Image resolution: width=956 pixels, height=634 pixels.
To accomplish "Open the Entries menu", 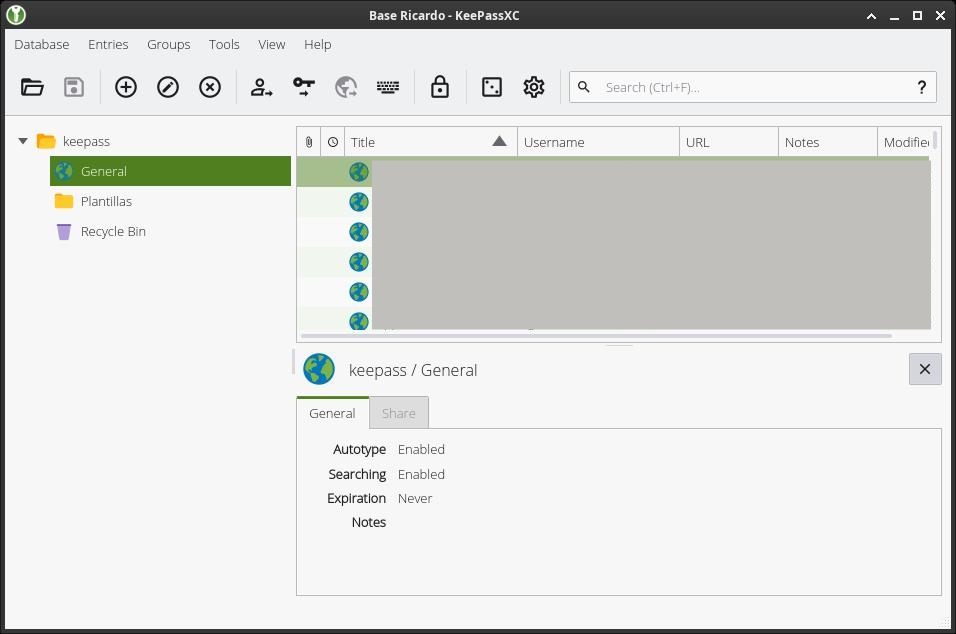I will [108, 45].
